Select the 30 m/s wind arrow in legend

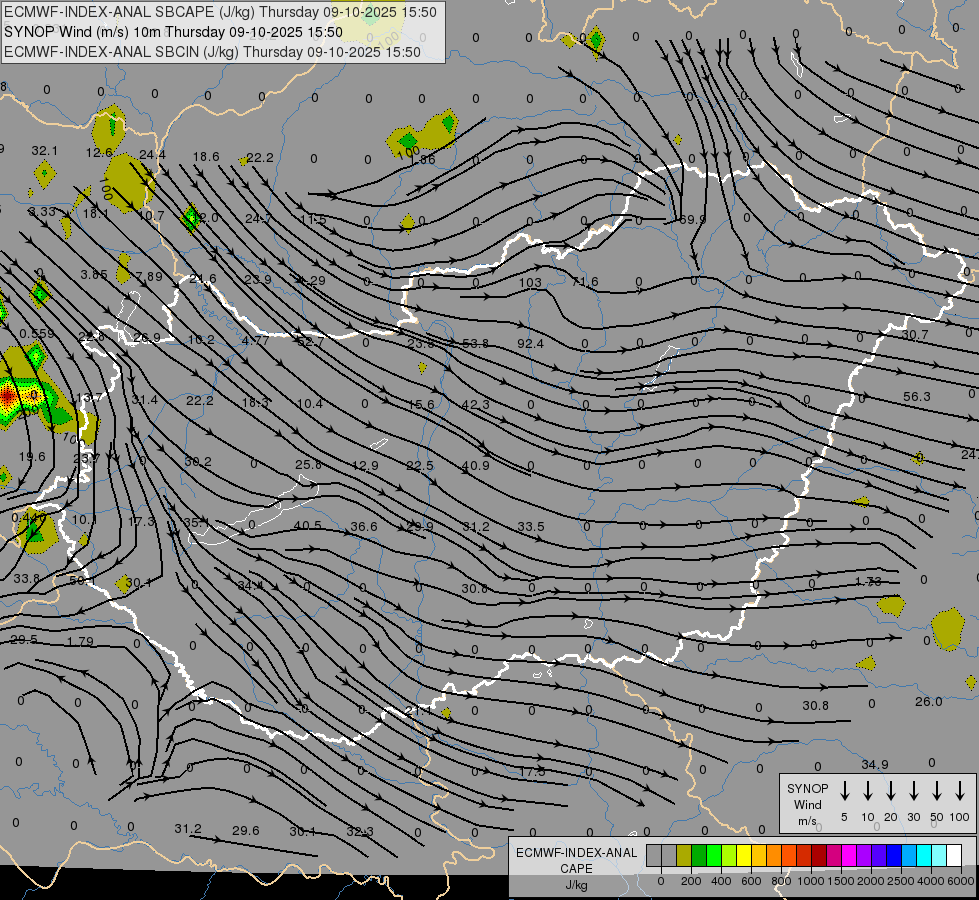[913, 791]
